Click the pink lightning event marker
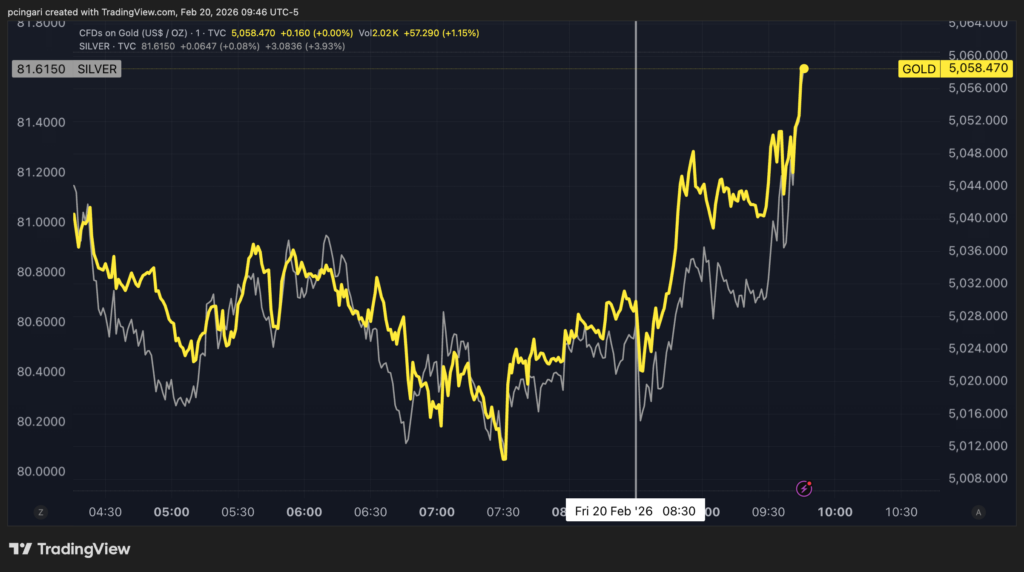 [x=804, y=488]
